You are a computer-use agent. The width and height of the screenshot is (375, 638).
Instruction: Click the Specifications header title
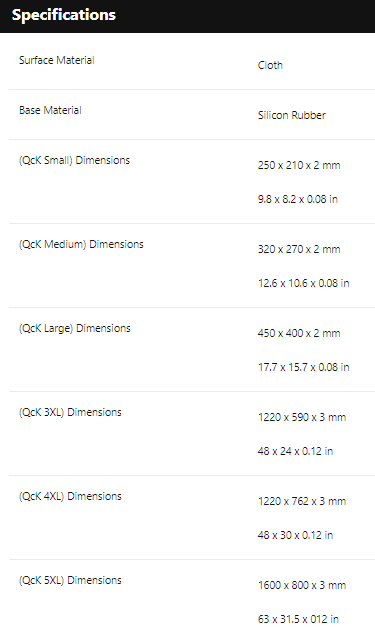point(64,15)
